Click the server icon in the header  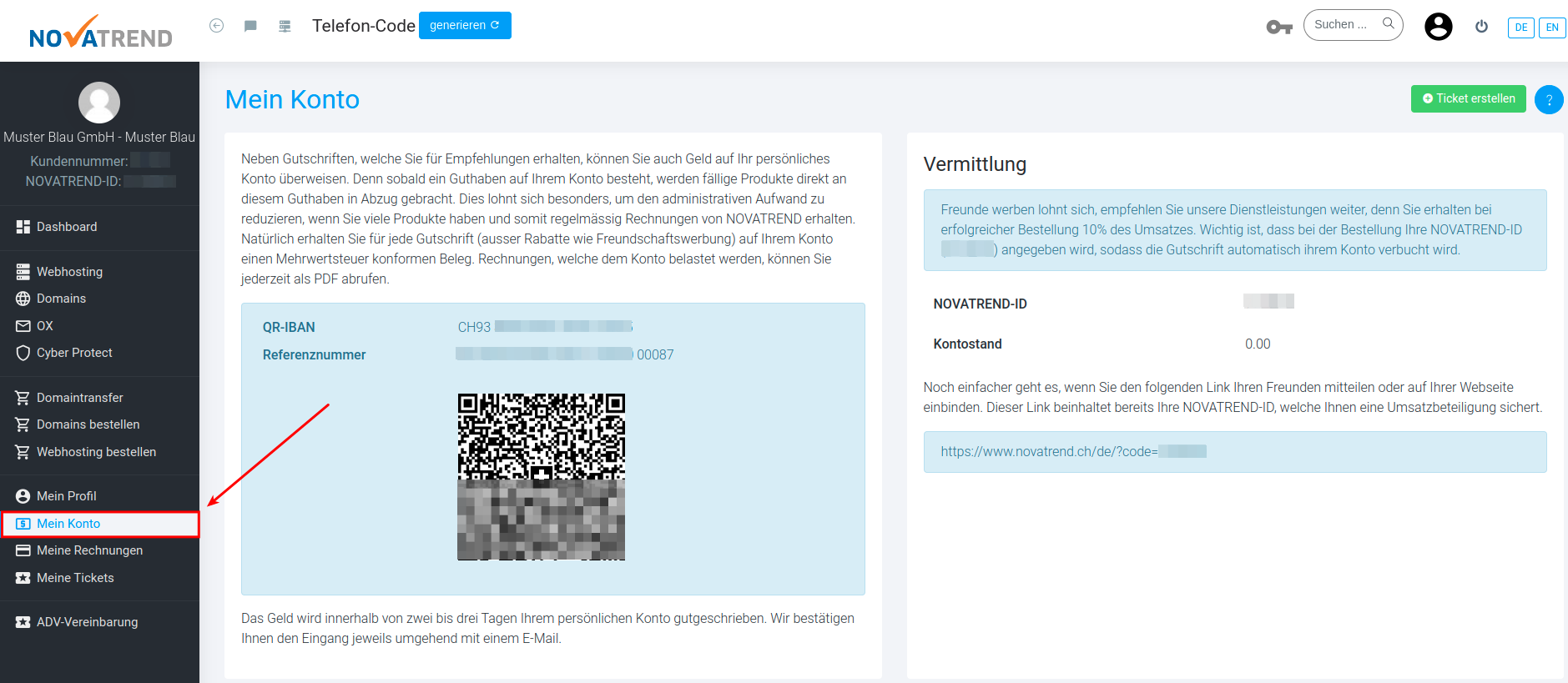[x=285, y=26]
